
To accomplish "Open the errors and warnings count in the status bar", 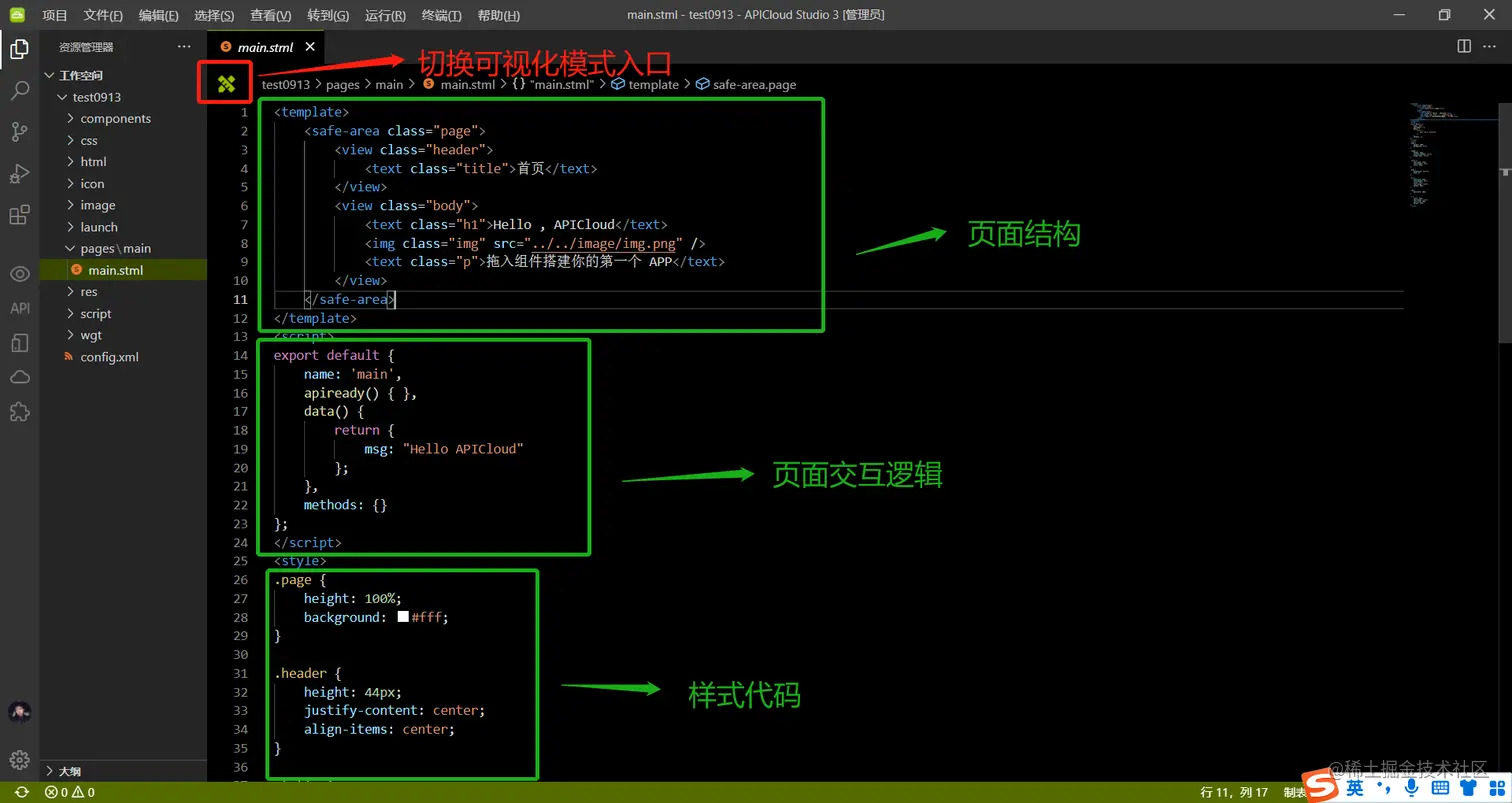I will pos(70,792).
